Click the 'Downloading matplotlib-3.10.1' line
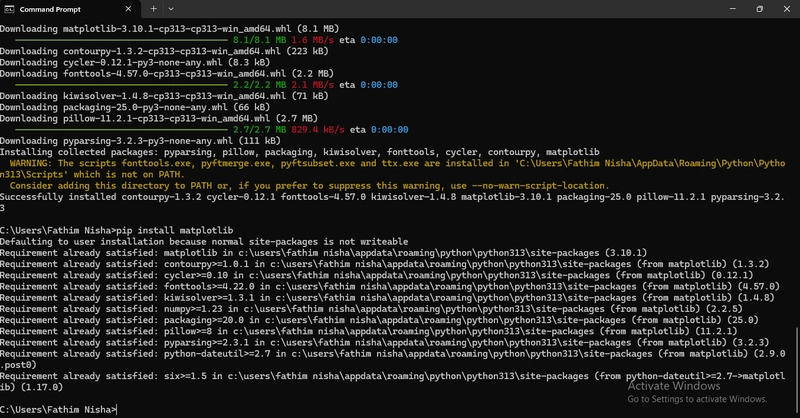Screen dimensions: 800x418 (x=169, y=29)
